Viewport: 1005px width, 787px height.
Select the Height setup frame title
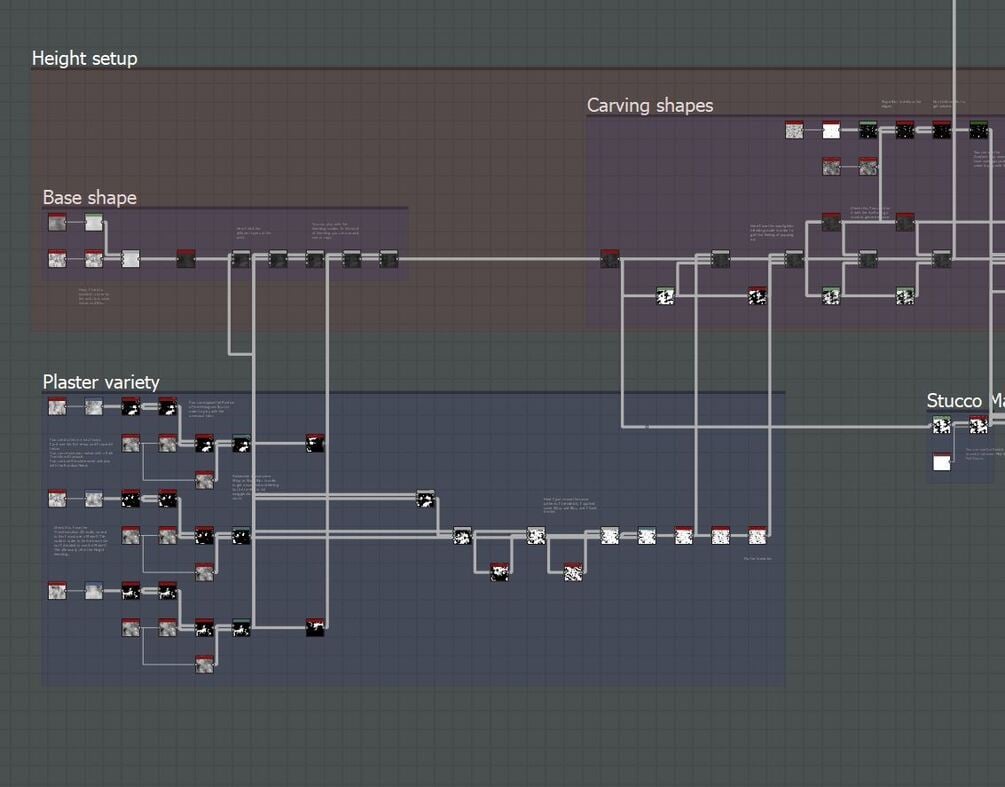click(85, 58)
